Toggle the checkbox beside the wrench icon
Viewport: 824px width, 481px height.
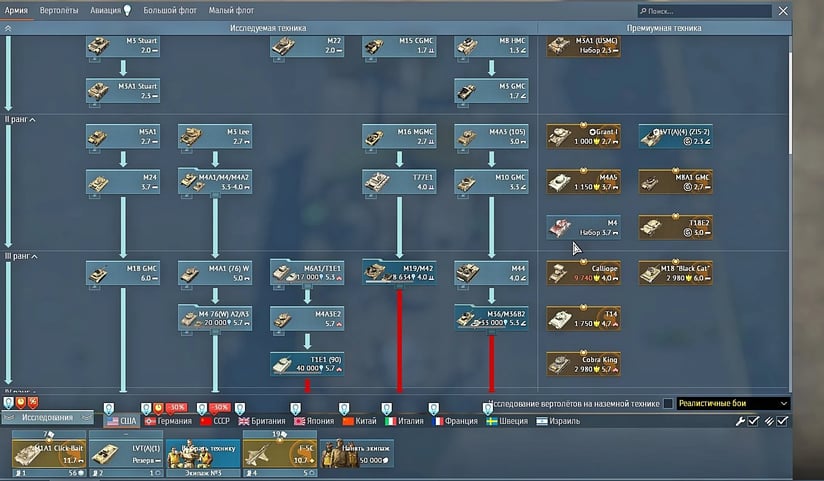pyautogui.click(x=755, y=422)
